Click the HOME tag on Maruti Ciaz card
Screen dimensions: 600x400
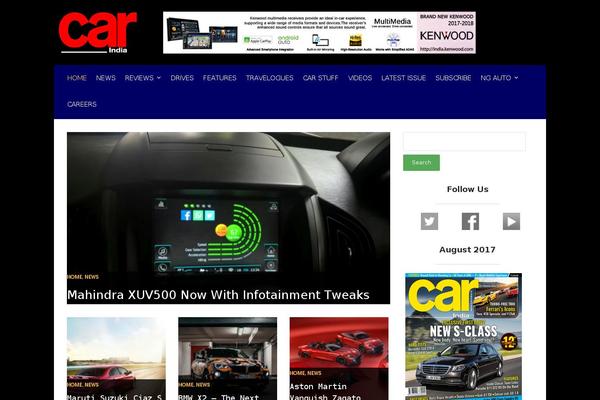[75, 385]
